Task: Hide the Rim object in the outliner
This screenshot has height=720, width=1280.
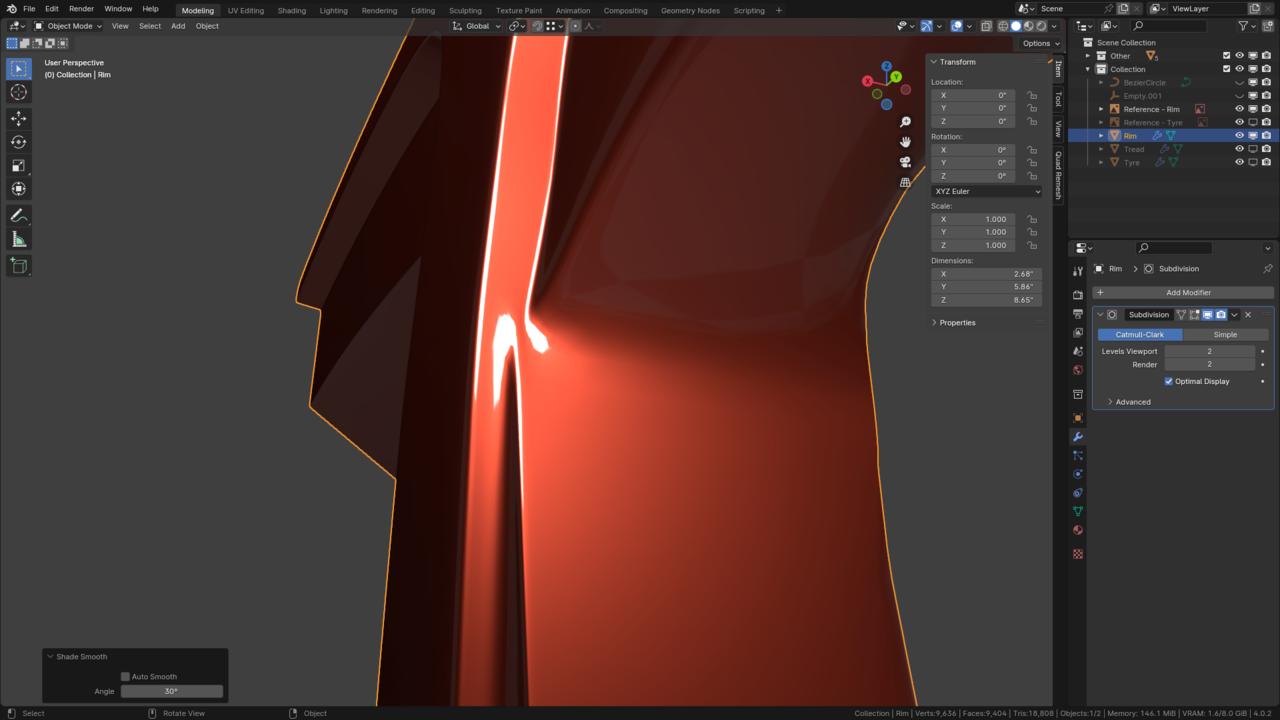Action: coord(1239,136)
